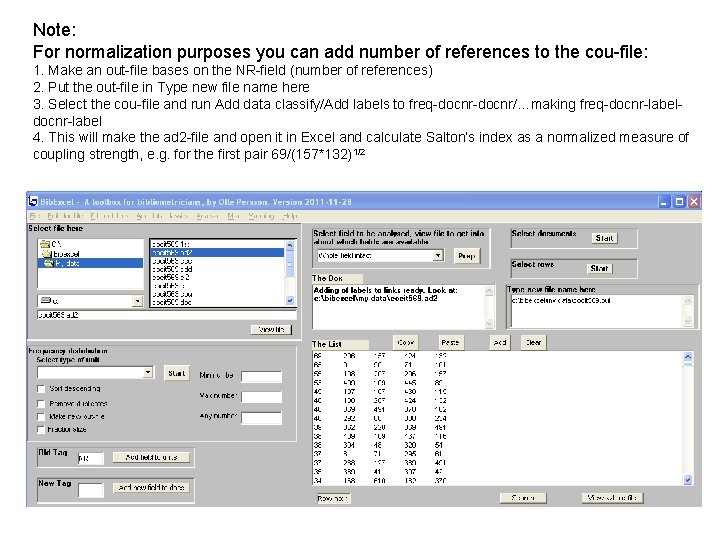Click the View file button
Screen dimensions: 720x540
[x=271, y=329]
